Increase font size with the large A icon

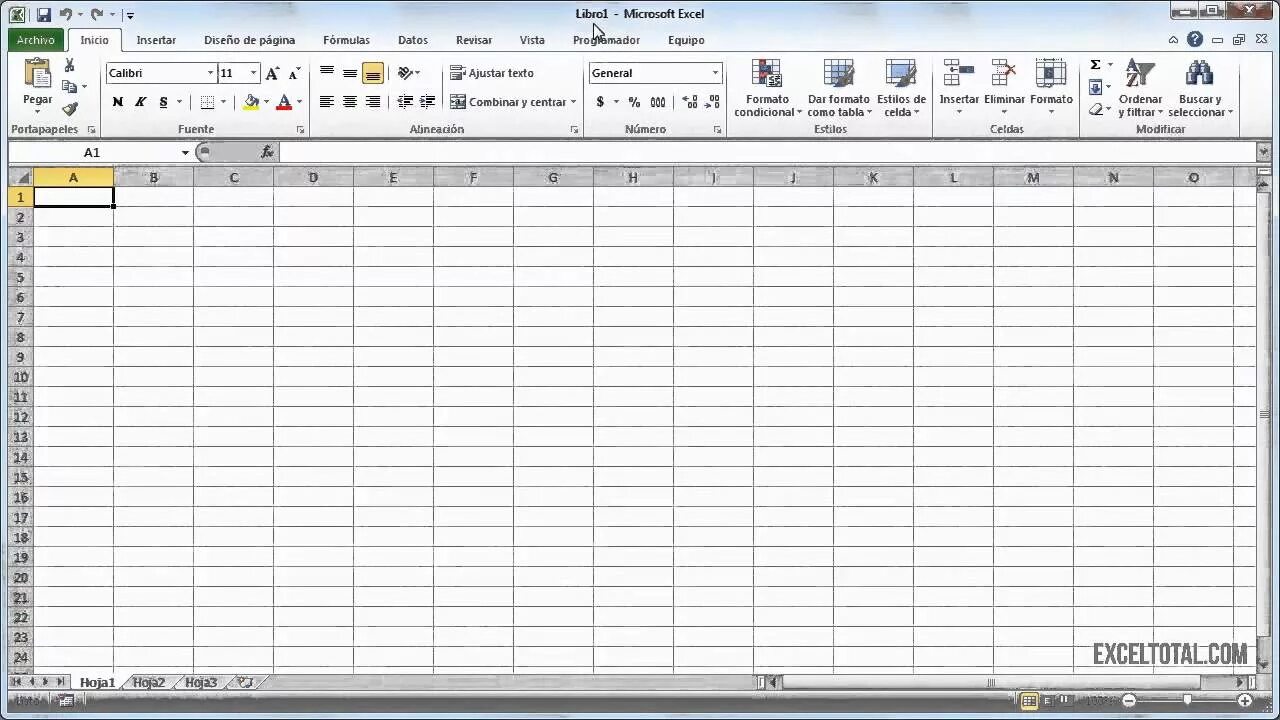click(273, 73)
